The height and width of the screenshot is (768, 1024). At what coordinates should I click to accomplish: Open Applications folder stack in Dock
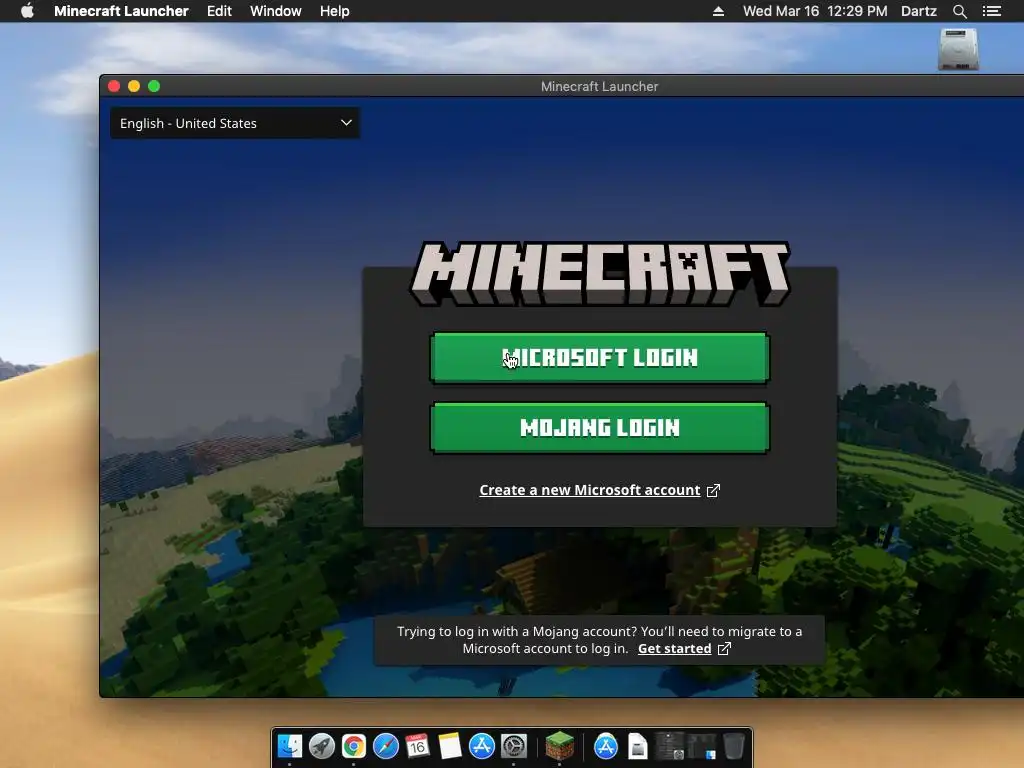pos(605,746)
